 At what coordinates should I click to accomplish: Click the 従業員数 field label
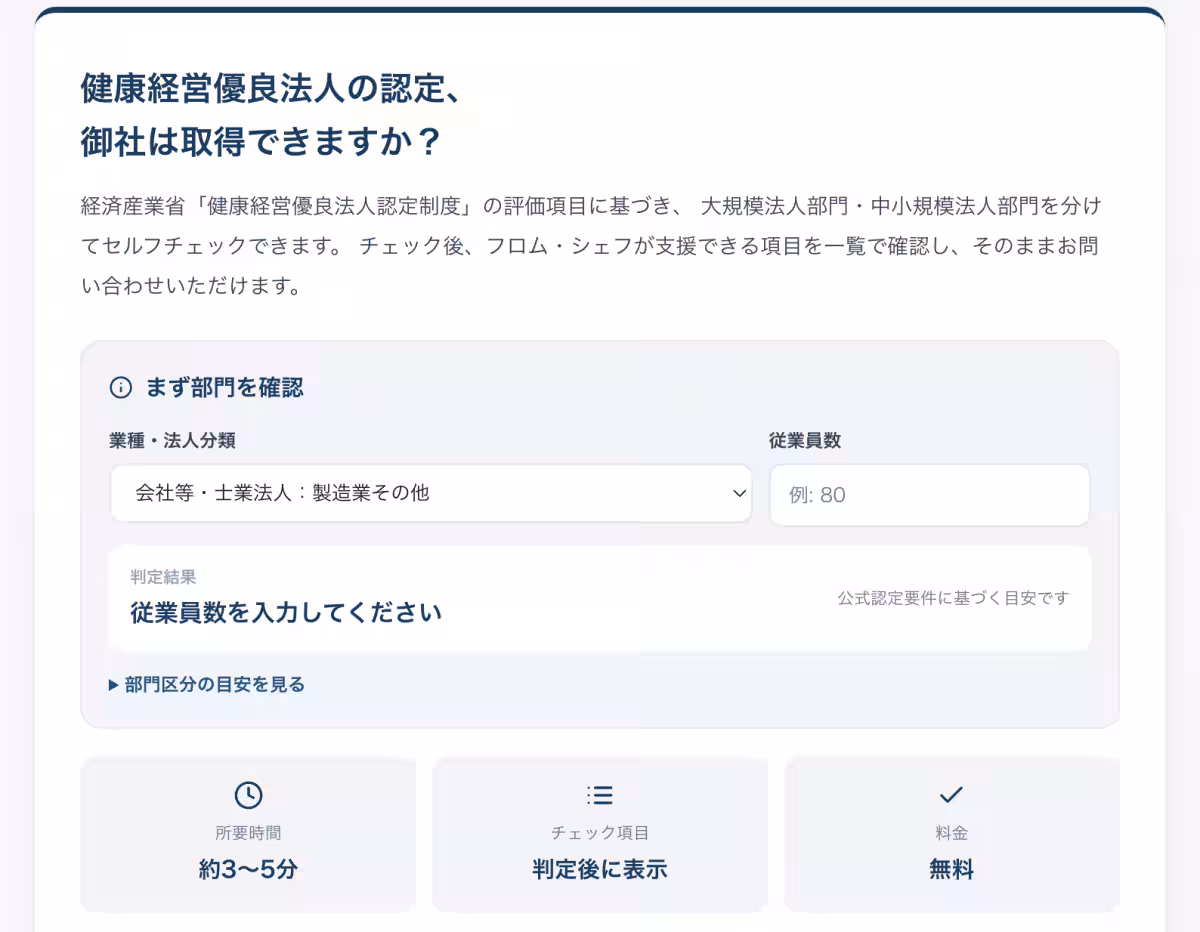(x=805, y=441)
